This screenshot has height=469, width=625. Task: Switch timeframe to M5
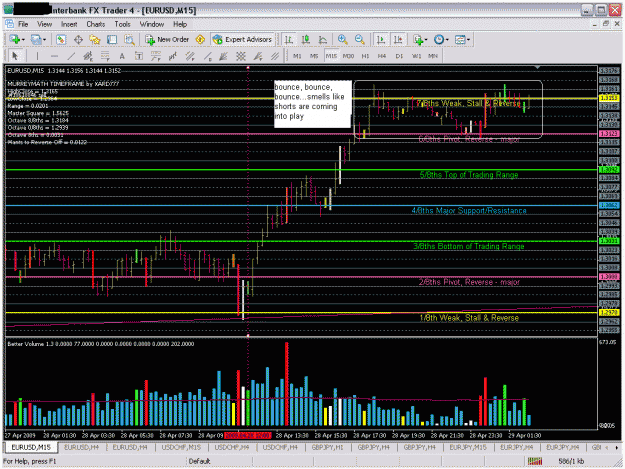[314, 56]
